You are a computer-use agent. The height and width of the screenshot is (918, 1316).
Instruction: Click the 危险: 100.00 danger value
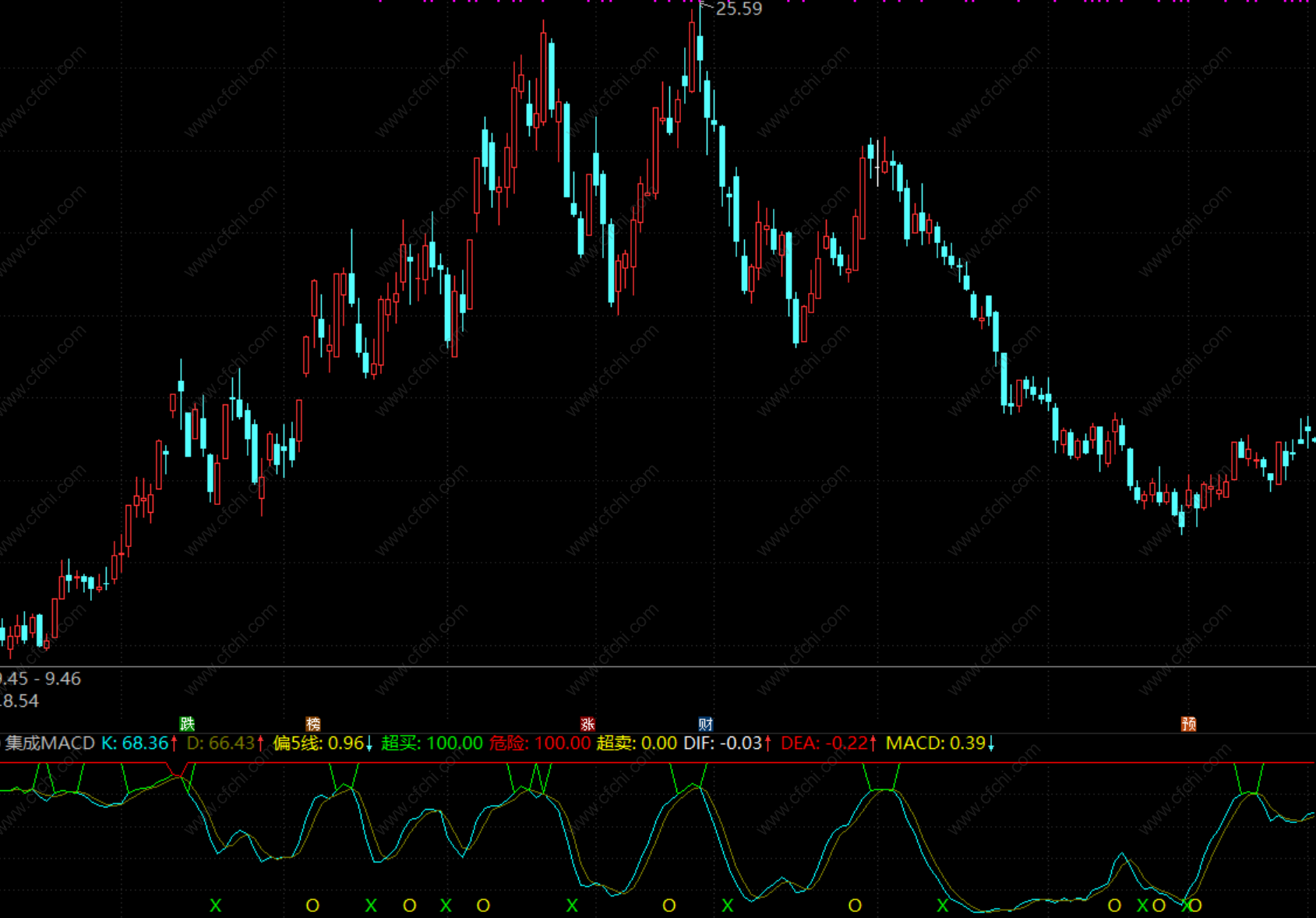click(x=540, y=743)
